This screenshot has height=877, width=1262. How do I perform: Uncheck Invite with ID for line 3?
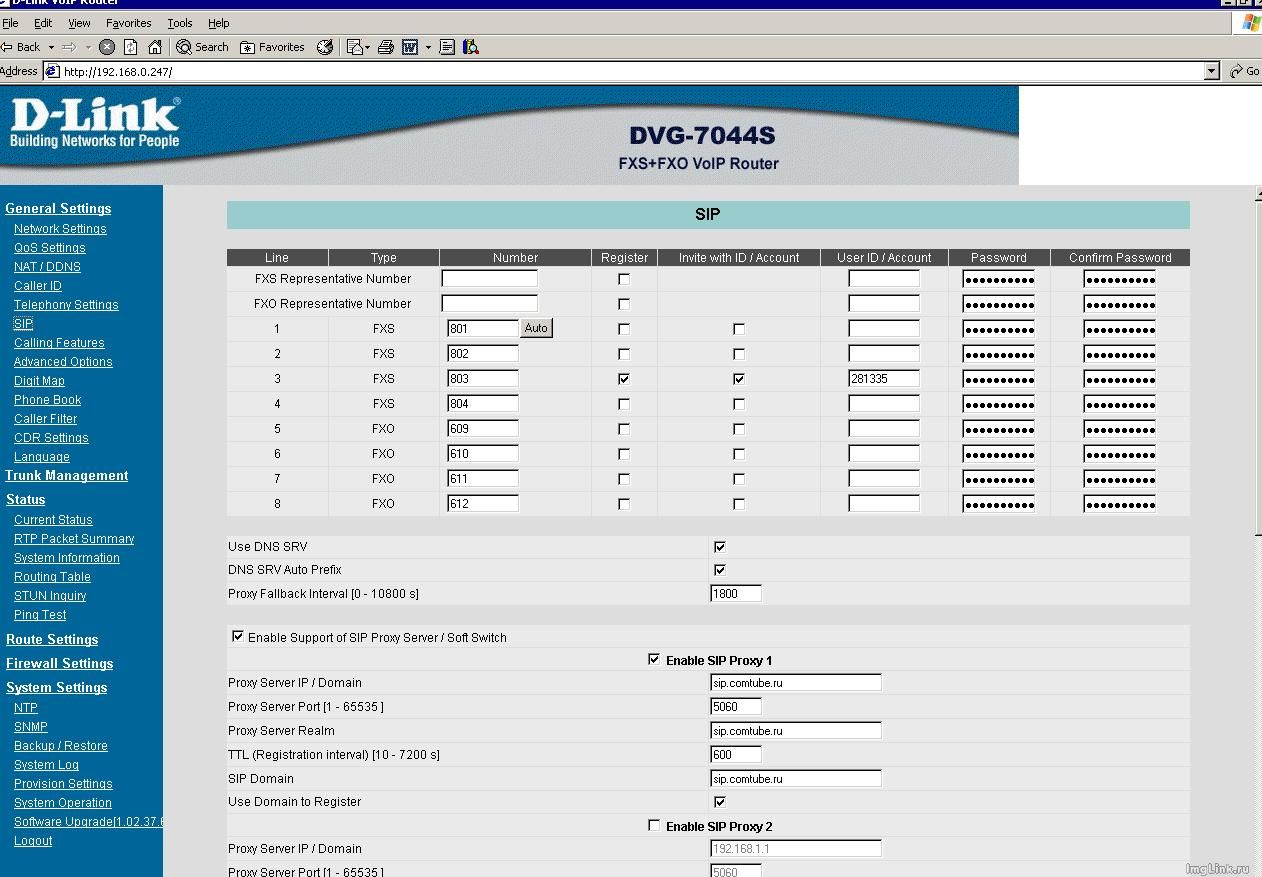coord(739,379)
